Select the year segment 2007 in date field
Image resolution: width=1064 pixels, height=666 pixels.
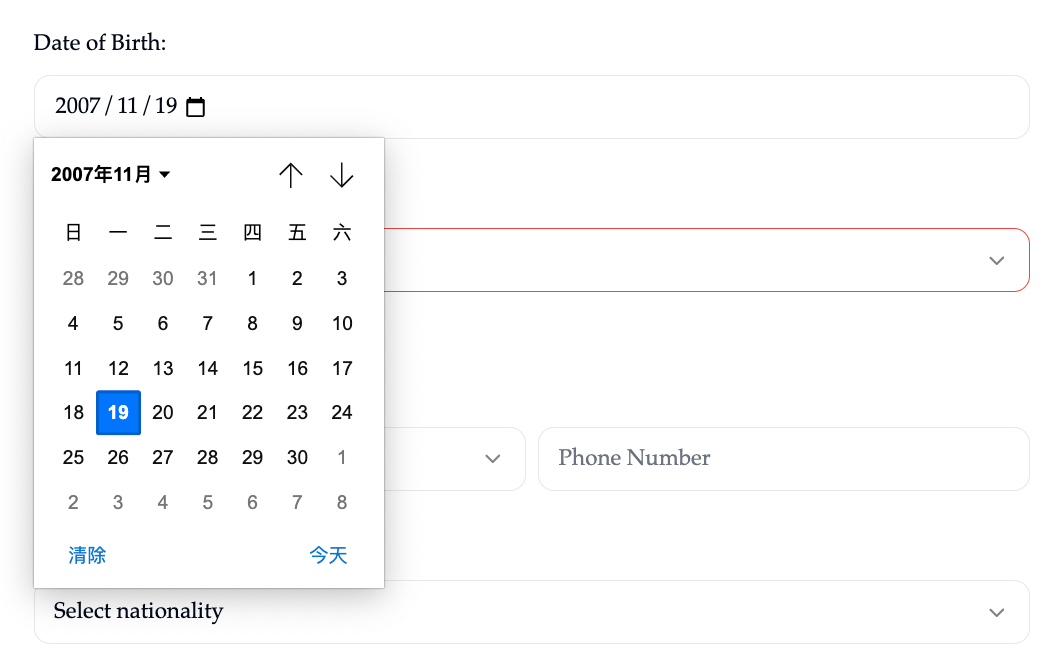point(77,106)
